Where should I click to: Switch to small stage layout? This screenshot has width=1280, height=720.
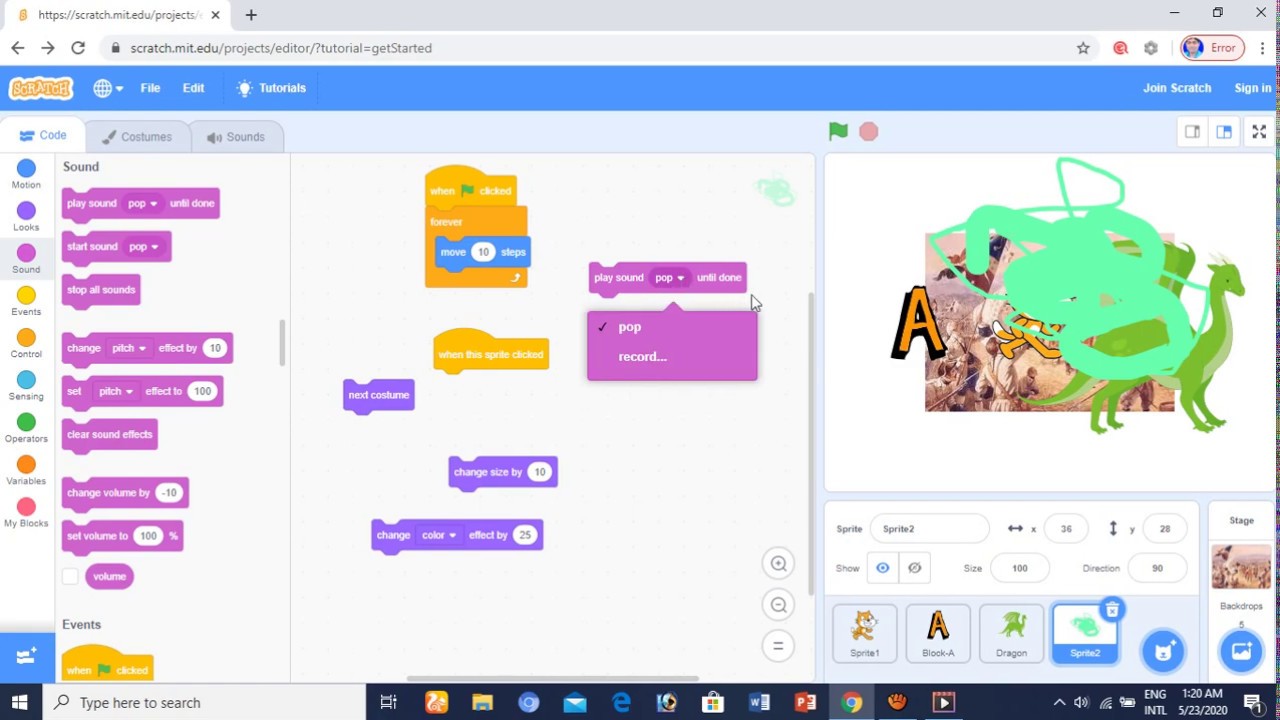1192,132
